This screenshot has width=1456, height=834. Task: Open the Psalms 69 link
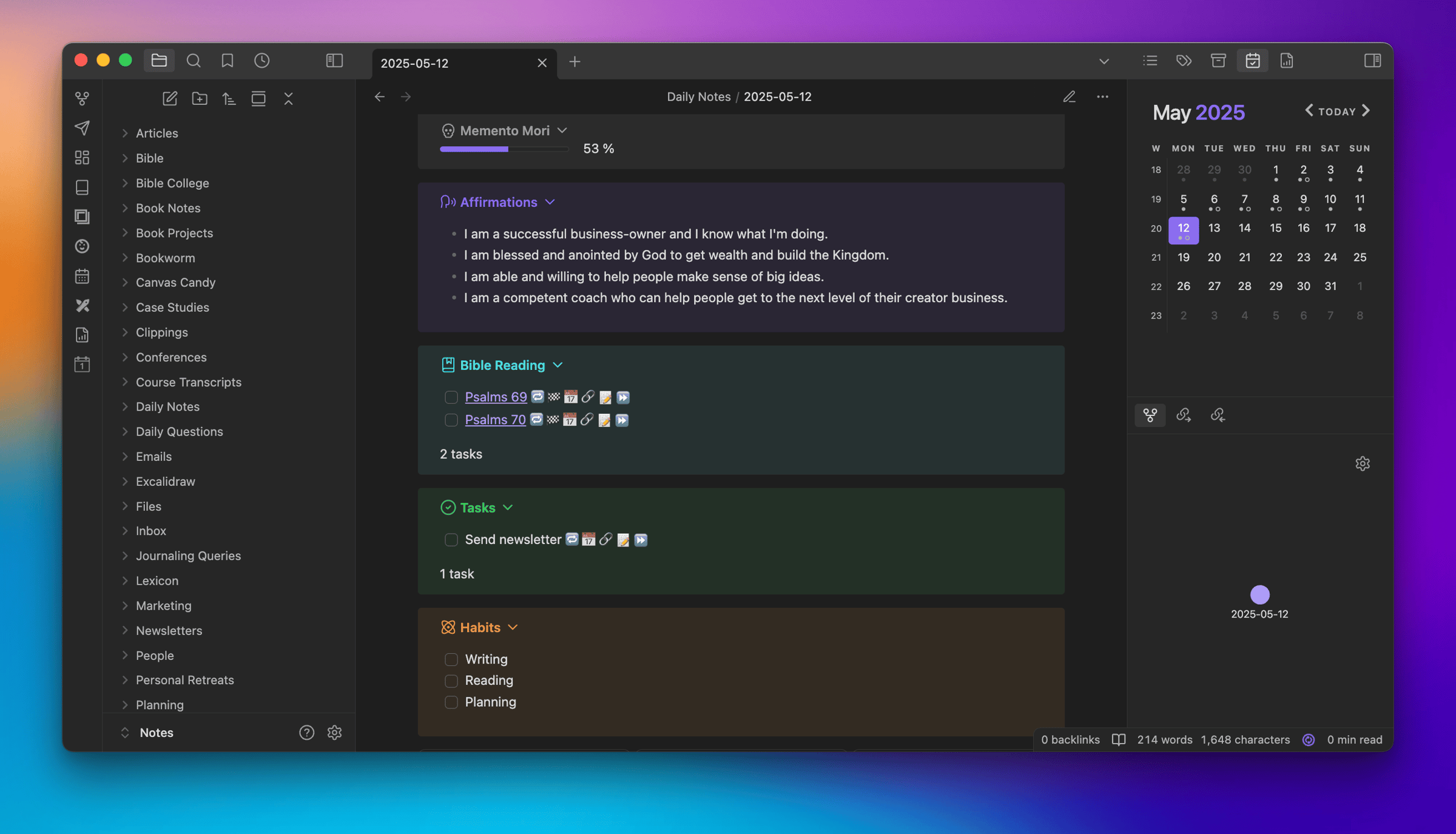click(x=496, y=397)
